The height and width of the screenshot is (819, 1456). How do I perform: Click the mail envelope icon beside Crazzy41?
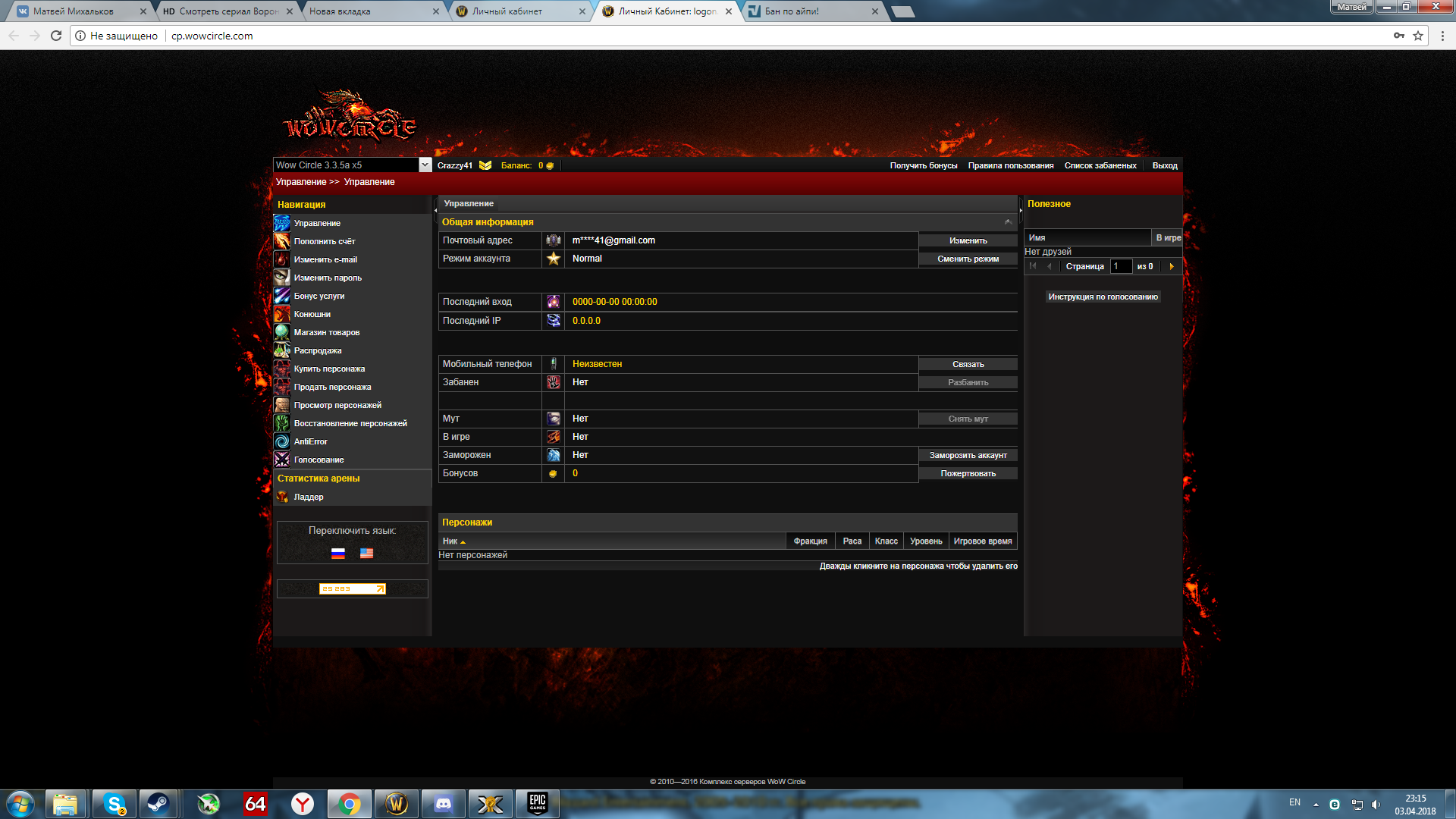(485, 165)
